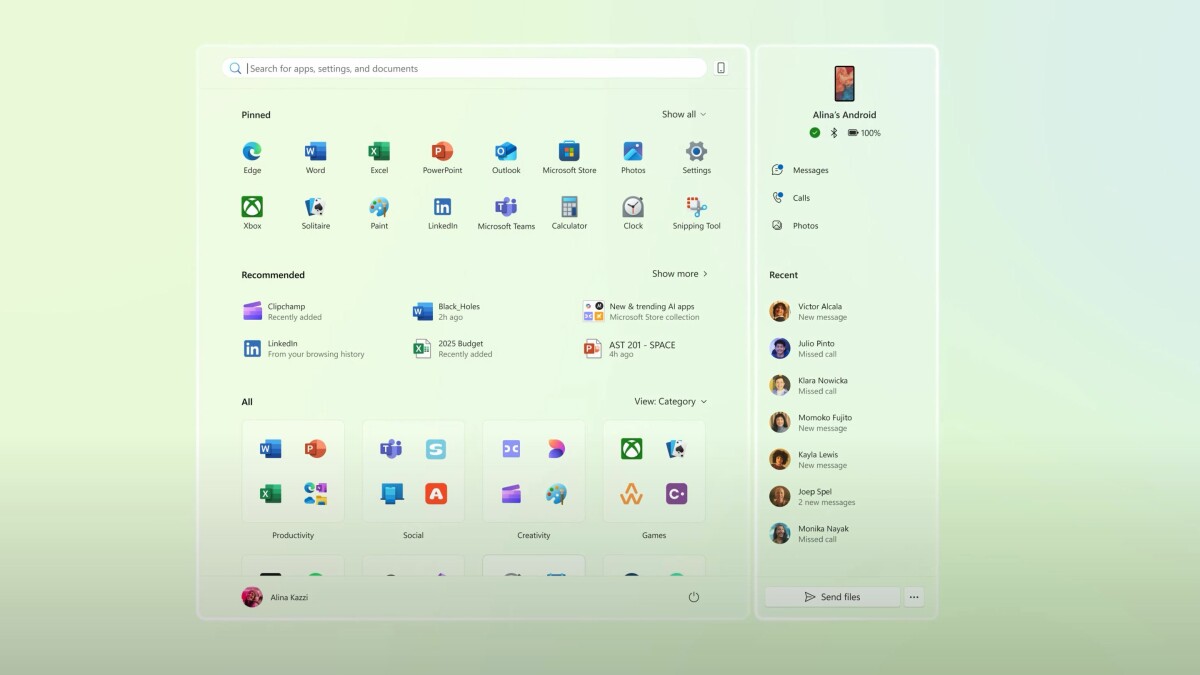Click the power button icon
The height and width of the screenshot is (675, 1200).
pos(694,597)
